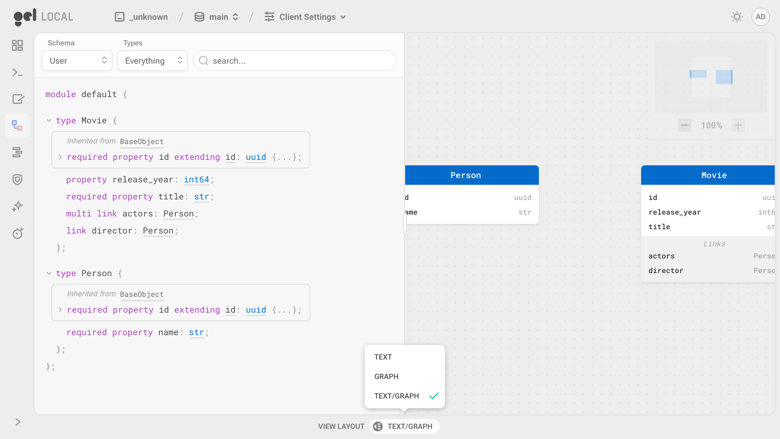Open the dashboard icon in the sidebar
This screenshot has width=780, height=439.
click(17, 46)
